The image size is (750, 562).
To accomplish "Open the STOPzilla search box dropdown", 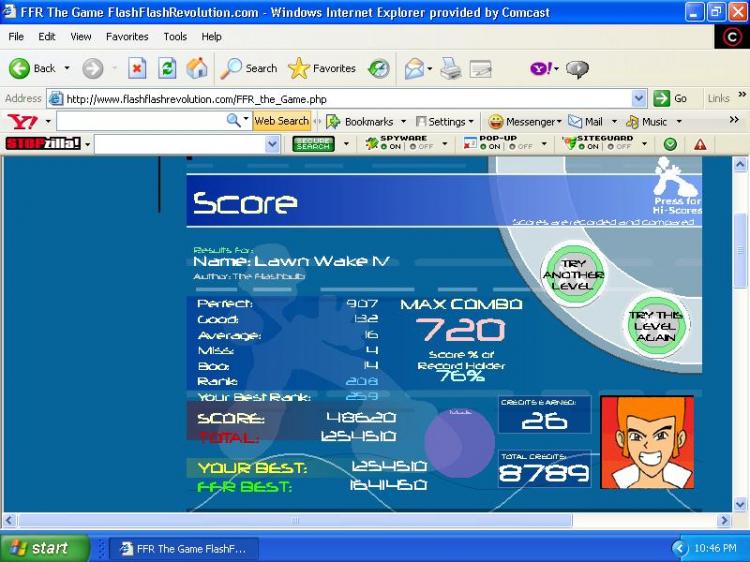I will coord(272,144).
